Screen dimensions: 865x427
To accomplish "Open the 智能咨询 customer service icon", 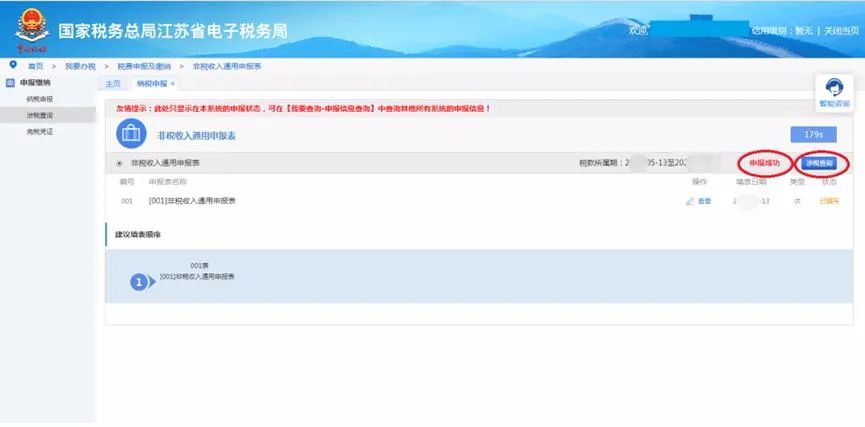I will pos(834,93).
